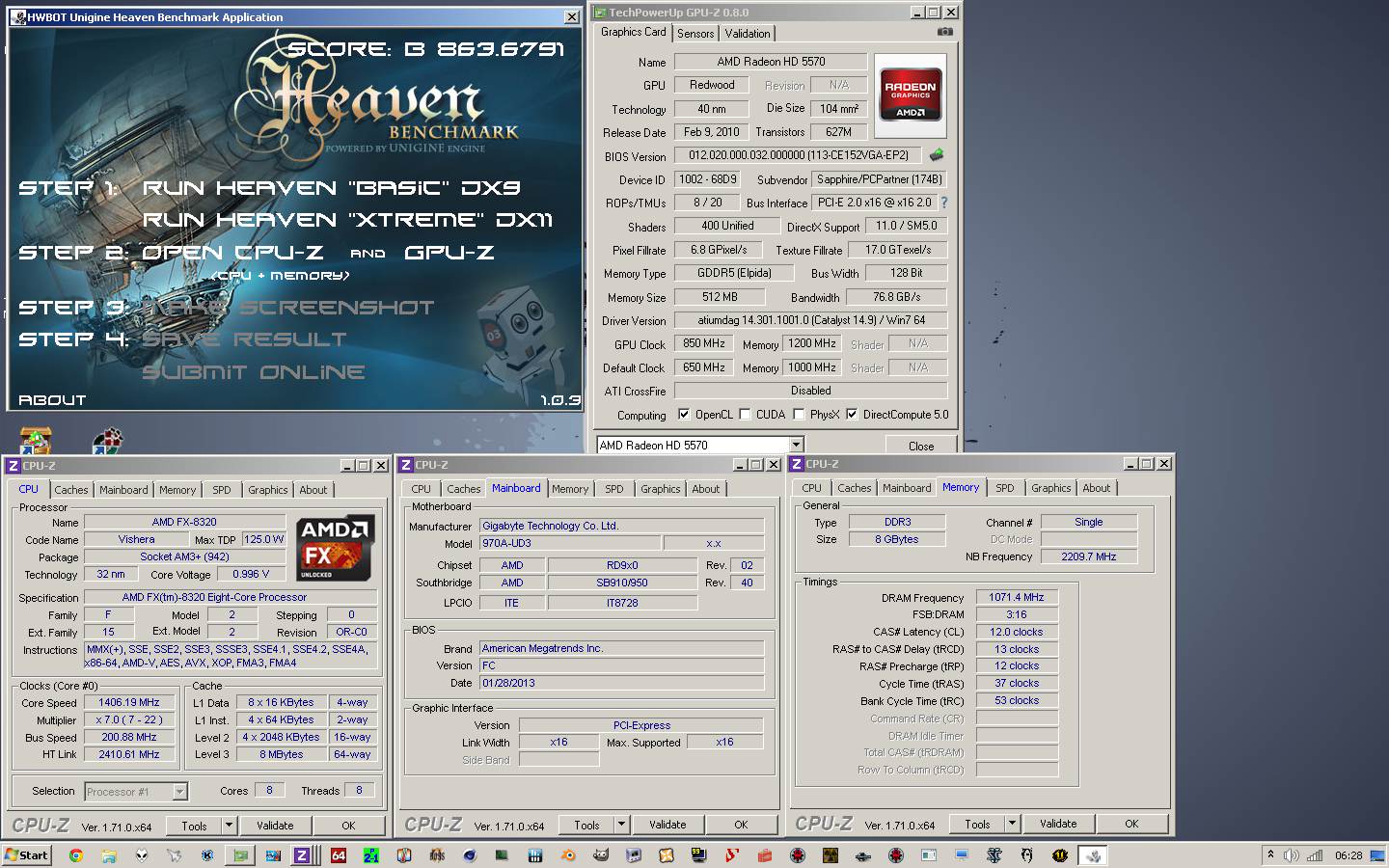Click the Model 970A-UD3 field

pyautogui.click(x=569, y=543)
